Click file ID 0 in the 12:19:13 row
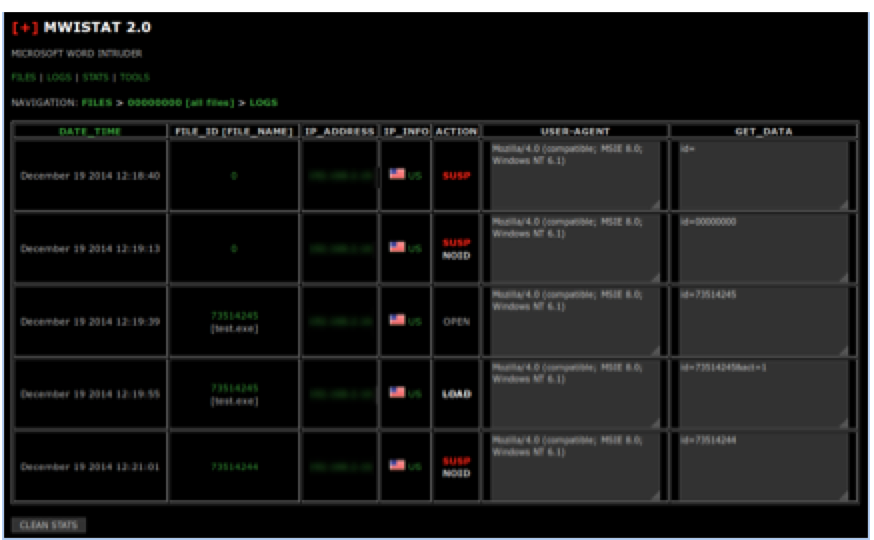This screenshot has width=874, height=540. click(x=234, y=249)
